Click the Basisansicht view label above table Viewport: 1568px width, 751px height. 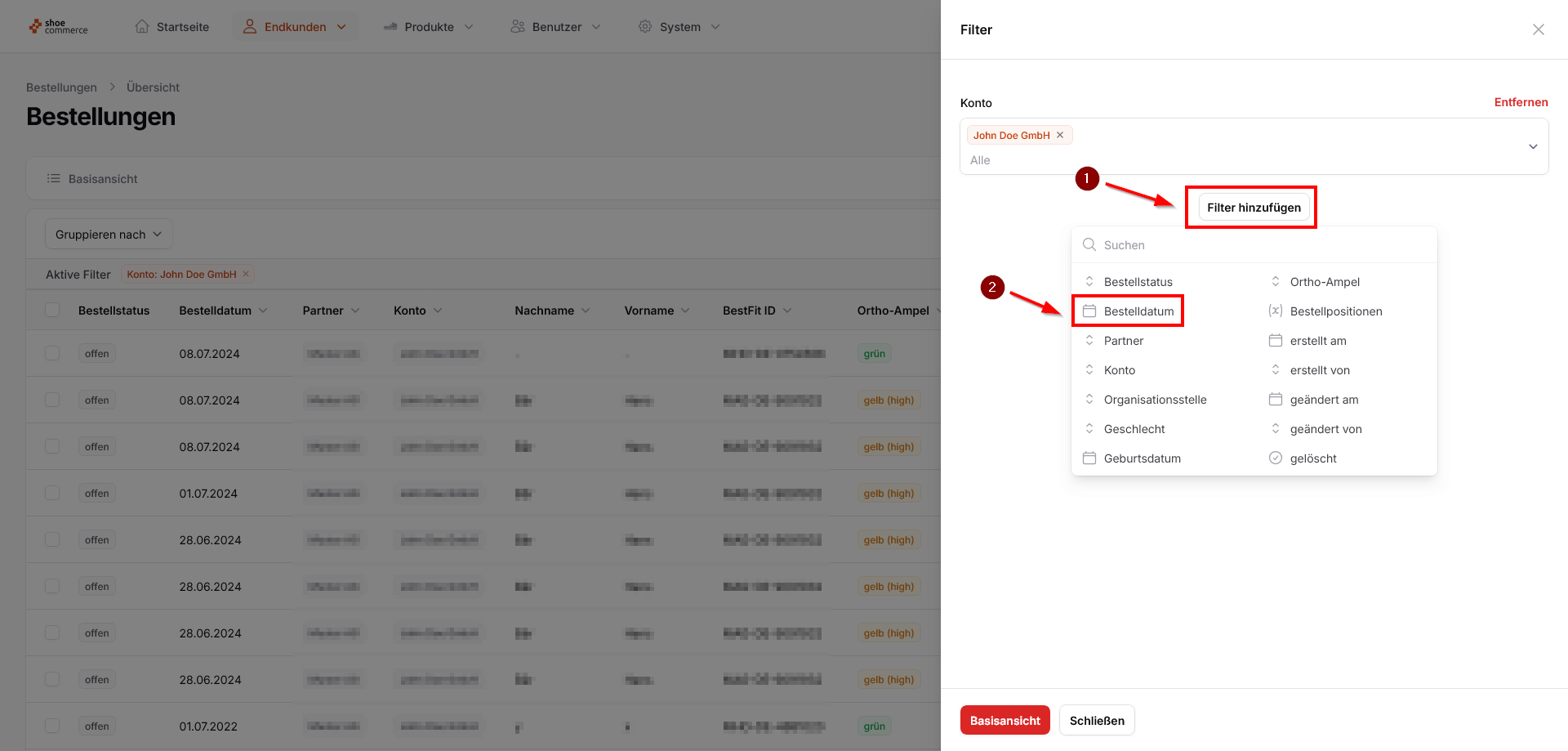[x=103, y=178]
